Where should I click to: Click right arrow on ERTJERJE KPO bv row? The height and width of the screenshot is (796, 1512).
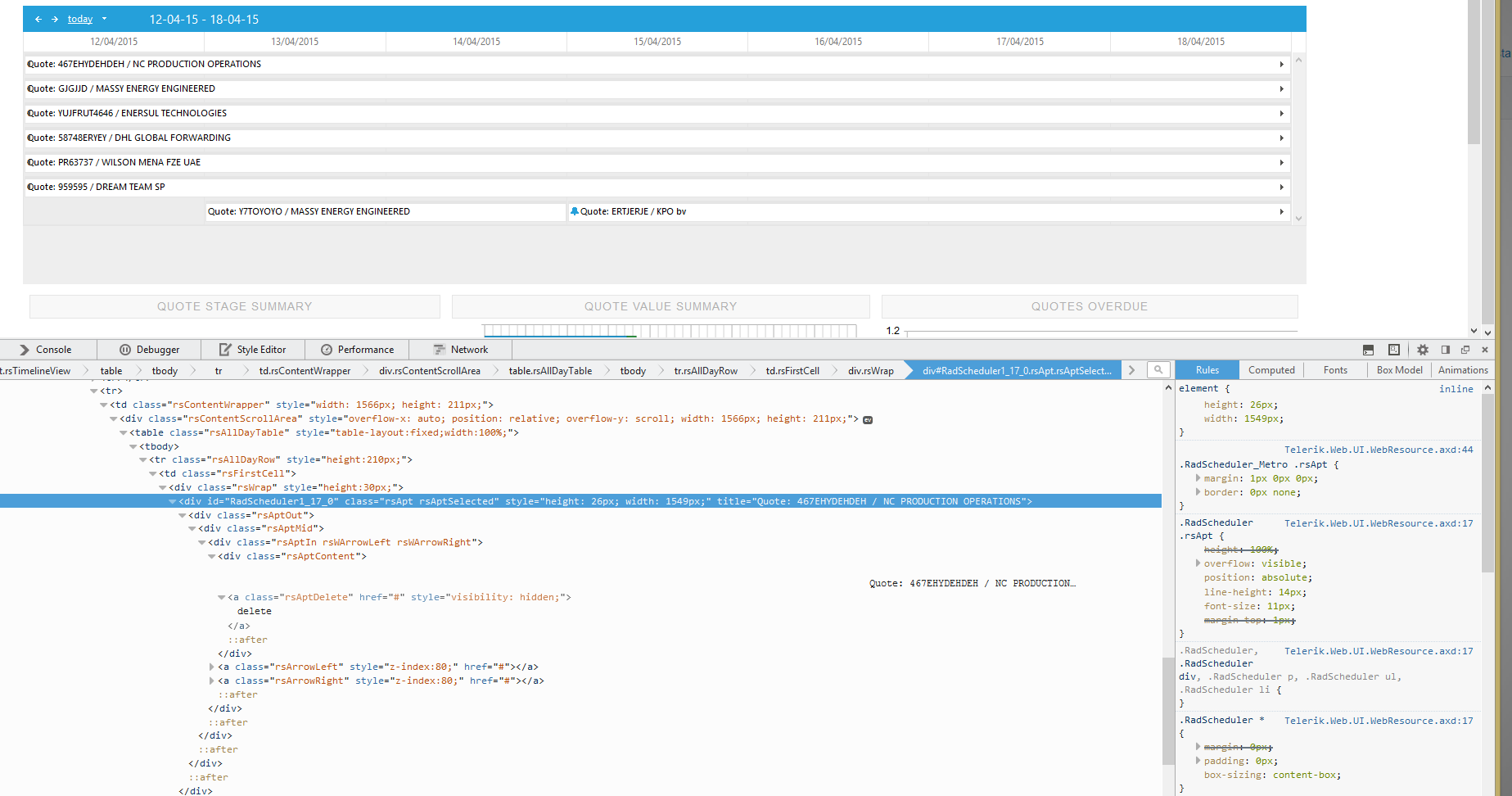1281,211
